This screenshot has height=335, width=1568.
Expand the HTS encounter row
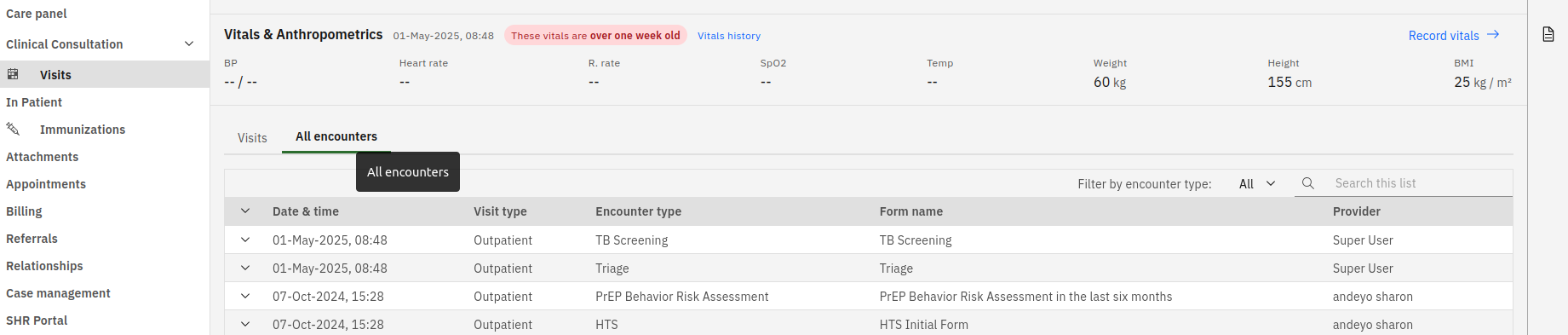[245, 325]
